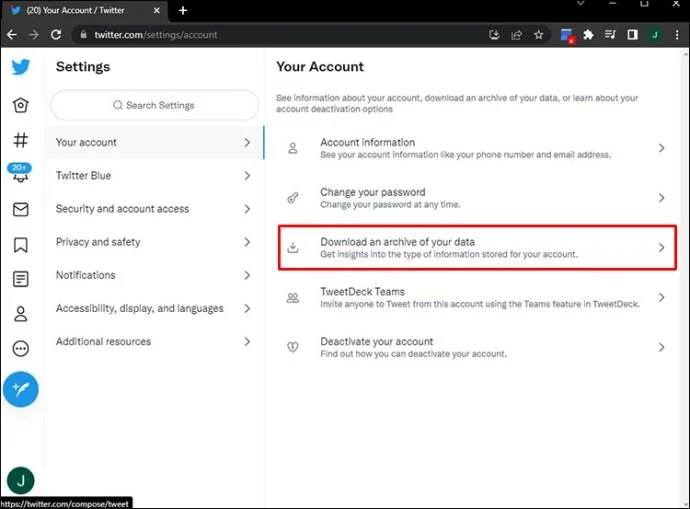Open Notifications bell with 20+ badge
Image resolution: width=690 pixels, height=509 pixels.
tap(20, 172)
